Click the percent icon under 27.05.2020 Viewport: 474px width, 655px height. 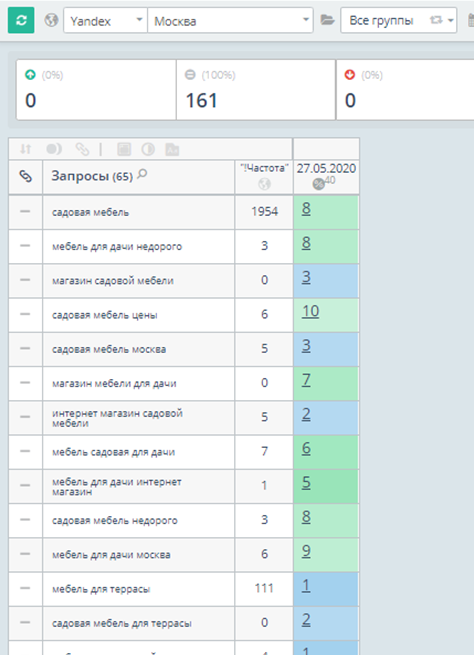pyautogui.click(x=319, y=184)
